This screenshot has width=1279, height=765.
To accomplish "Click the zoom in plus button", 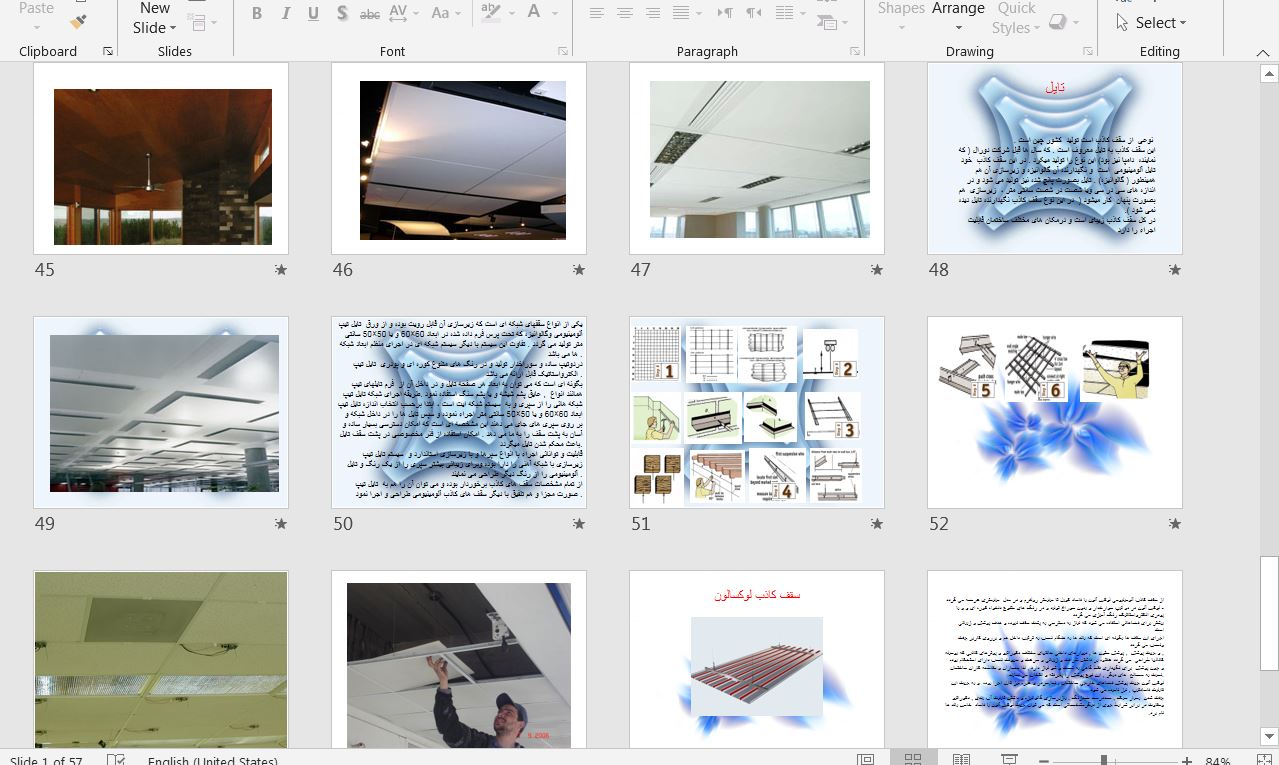I will [1186, 760].
